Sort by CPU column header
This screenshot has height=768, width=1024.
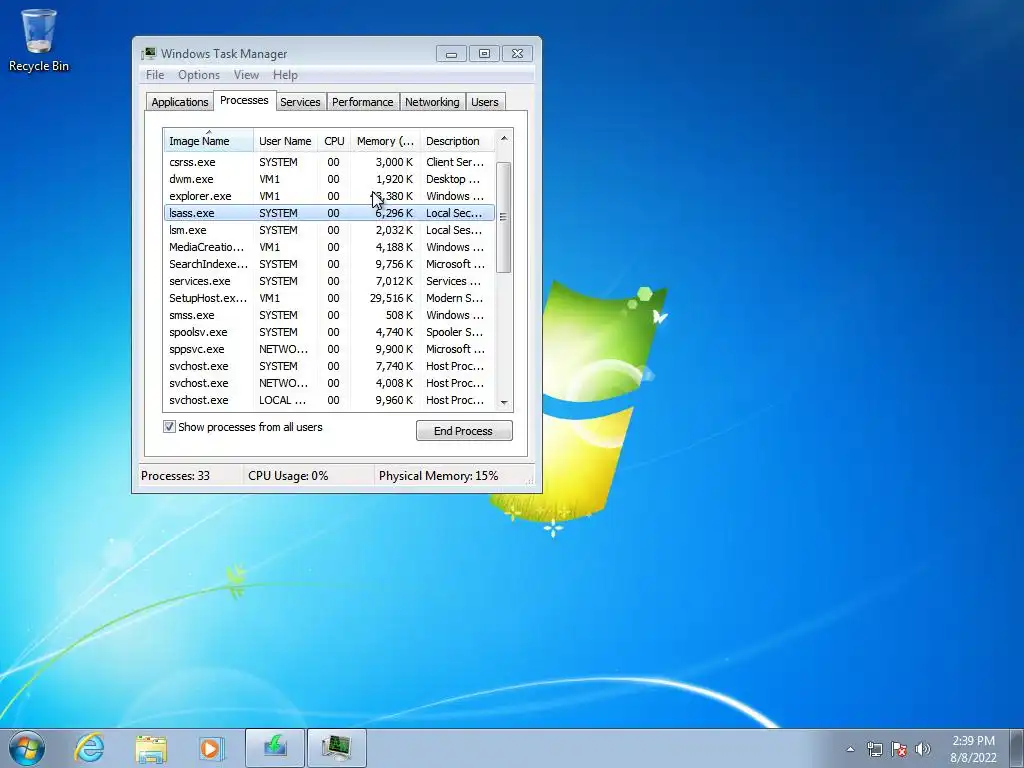coord(334,141)
